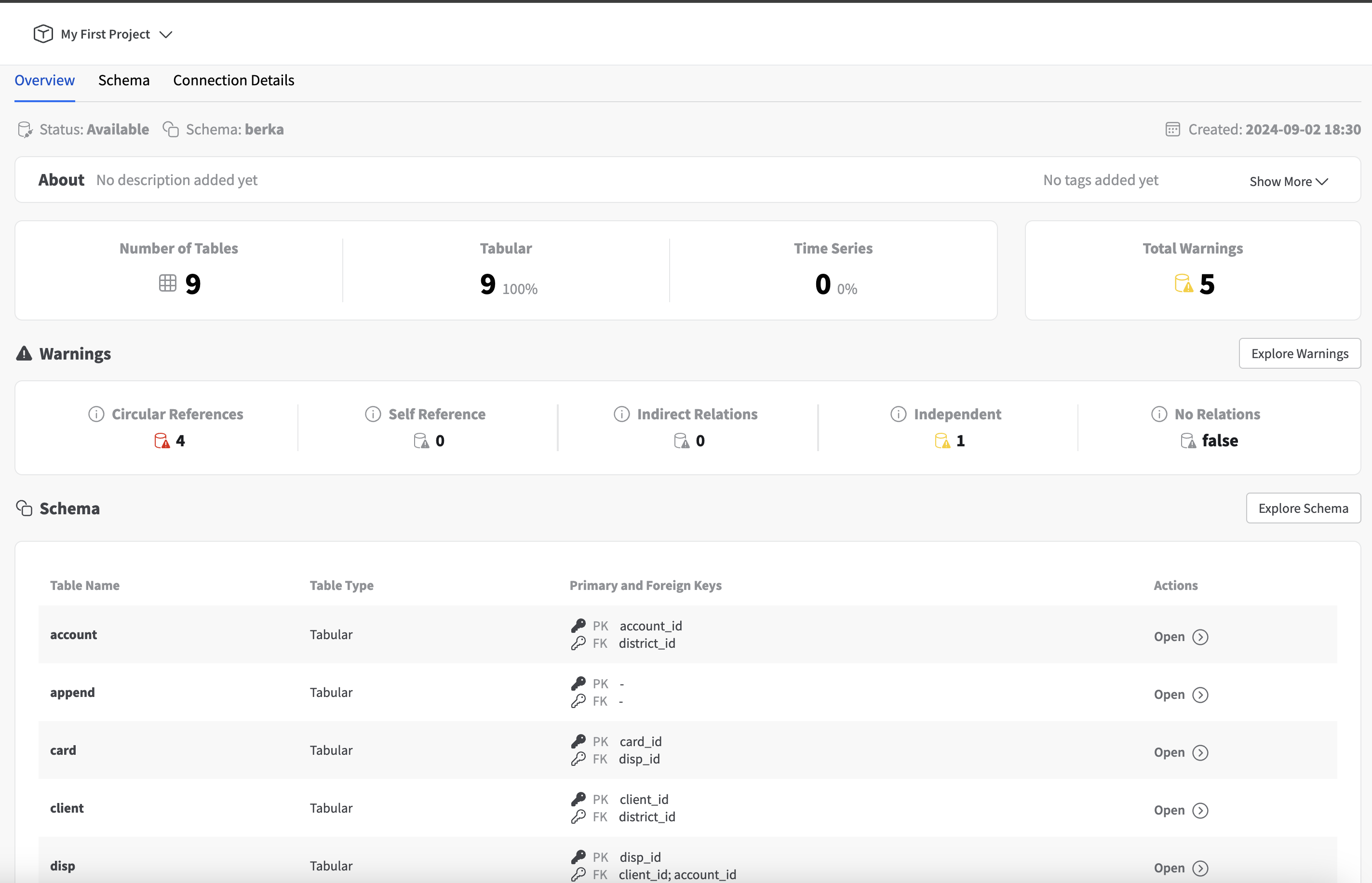Click the table grid icon under Number of Tables
Image resolution: width=1372 pixels, height=883 pixels.
(167, 282)
